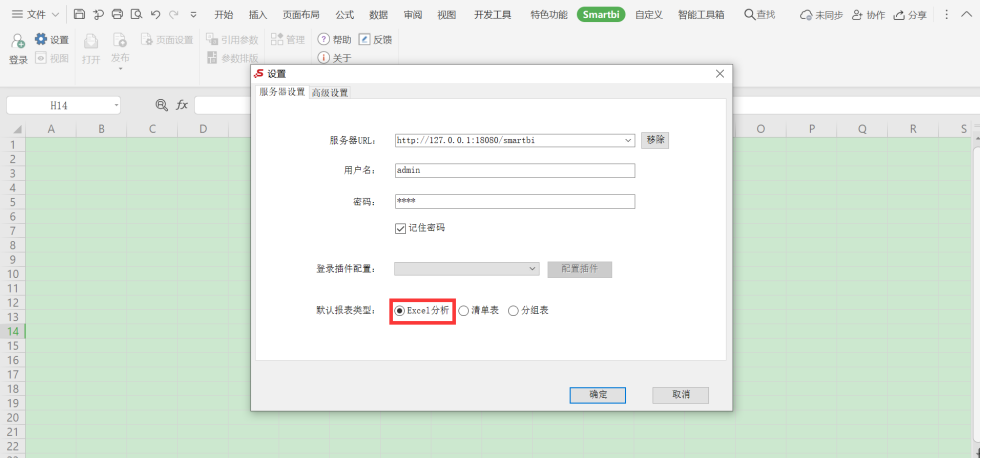
Task: Switch to the 智能工具箱 ribbon tab
Action: point(701,14)
